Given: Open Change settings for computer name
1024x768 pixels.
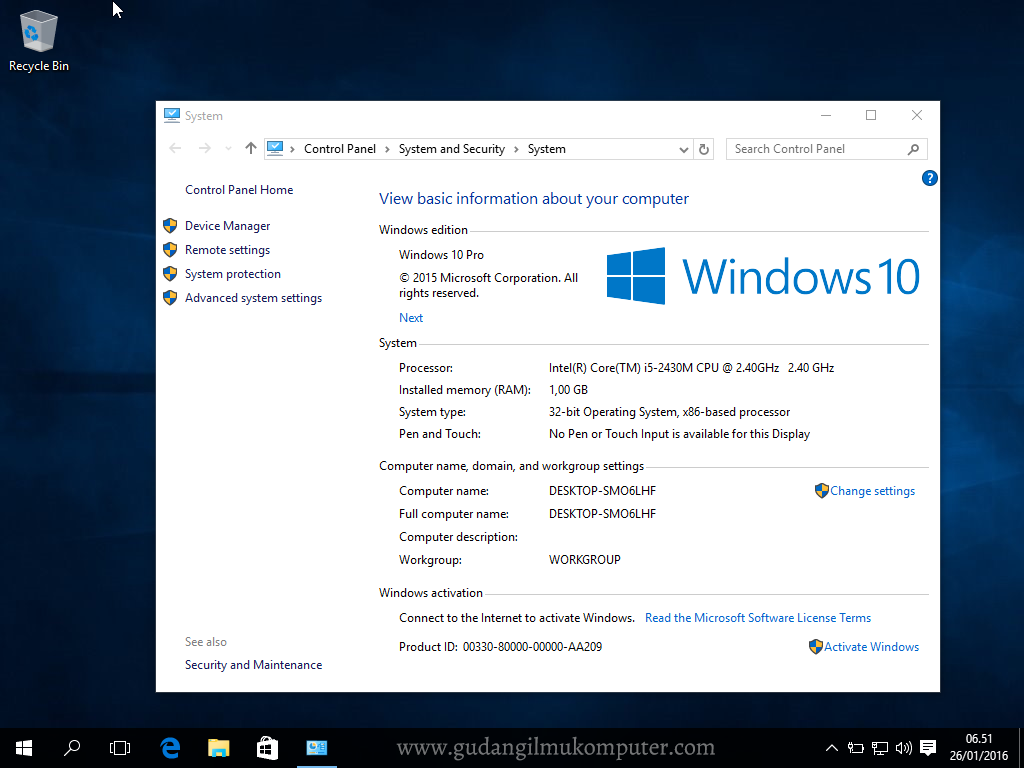Looking at the screenshot, I should [x=871, y=490].
